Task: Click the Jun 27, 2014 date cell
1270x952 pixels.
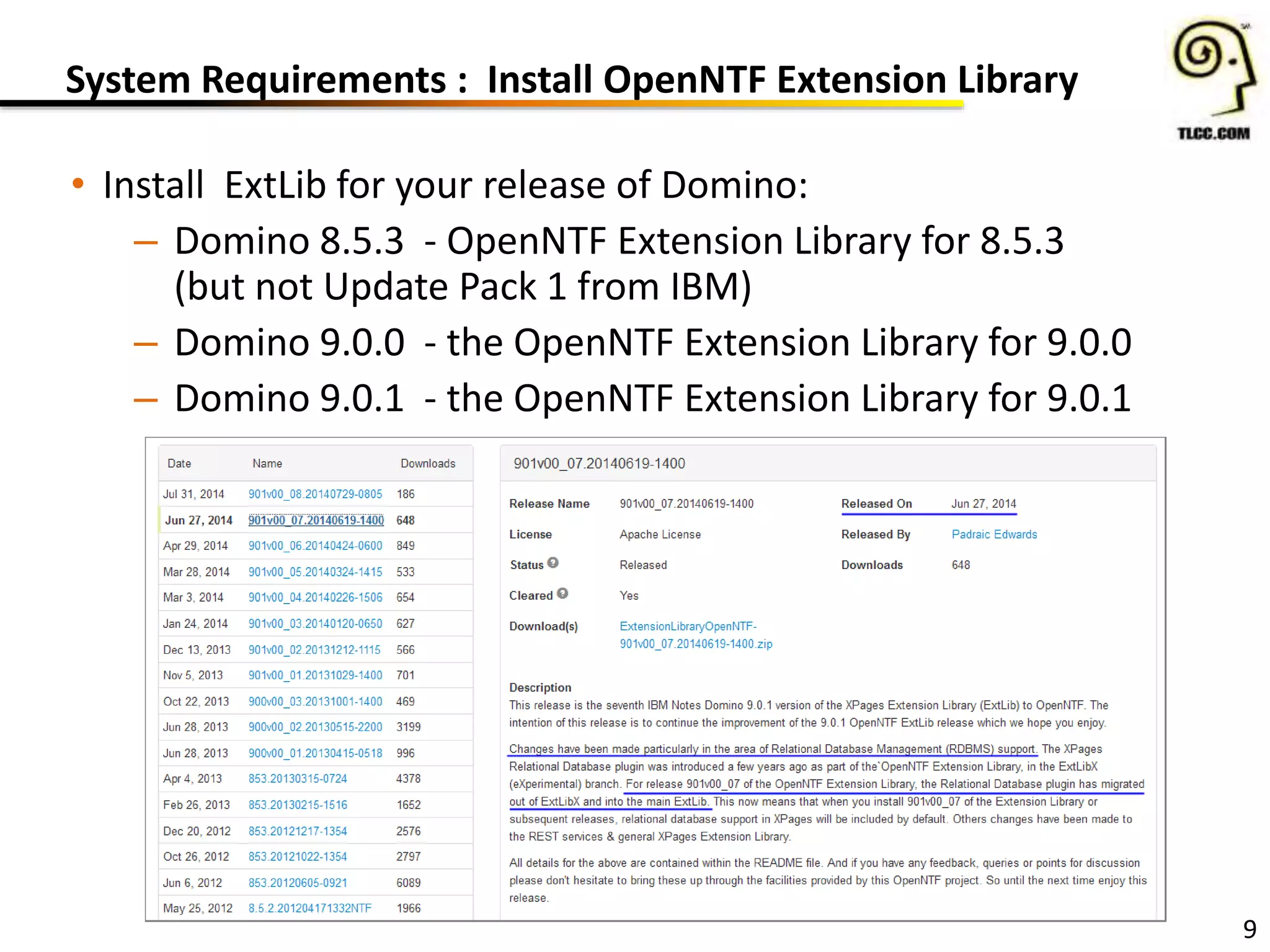Action: [198, 520]
